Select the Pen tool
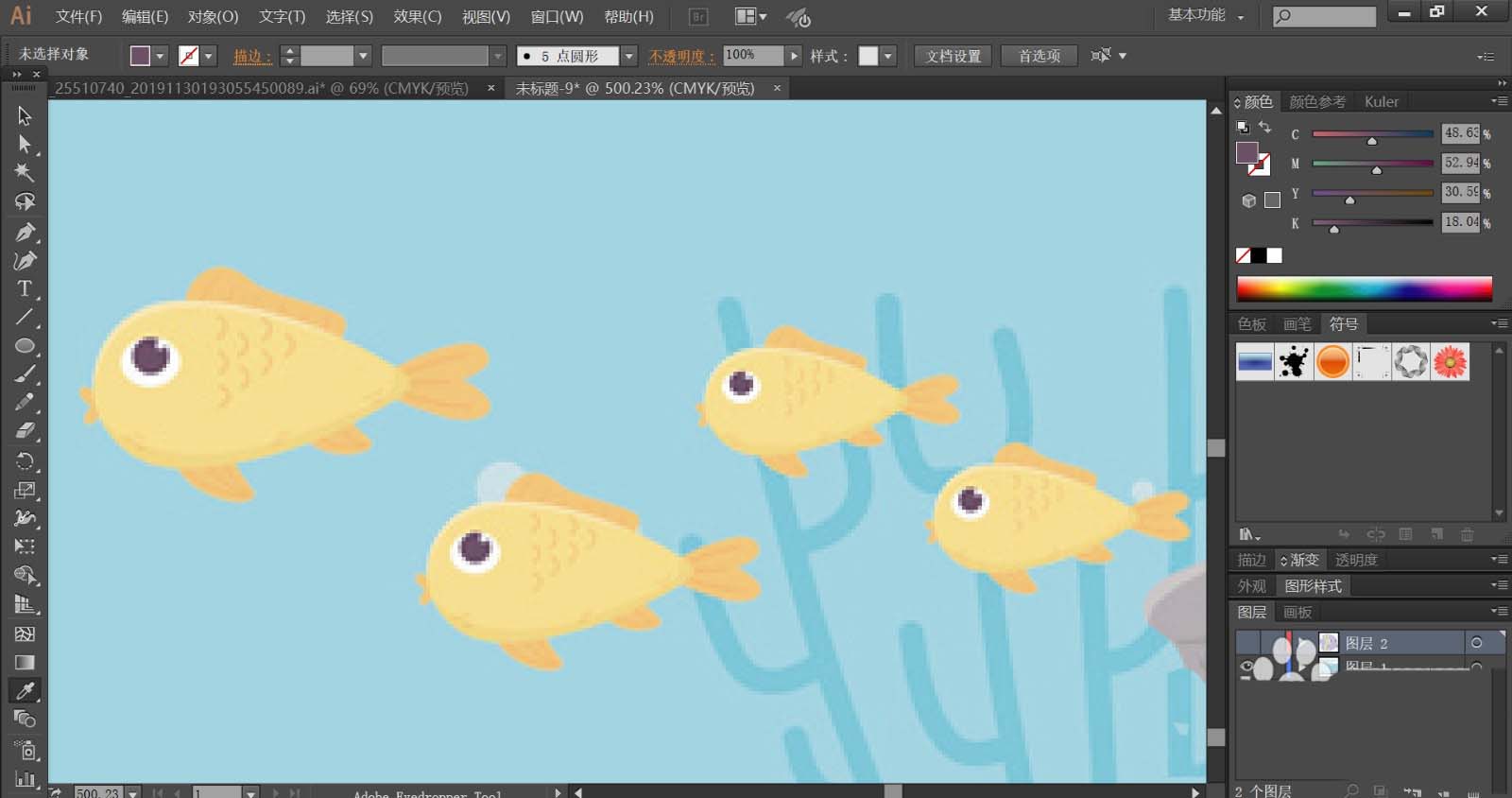1512x798 pixels. 25,232
